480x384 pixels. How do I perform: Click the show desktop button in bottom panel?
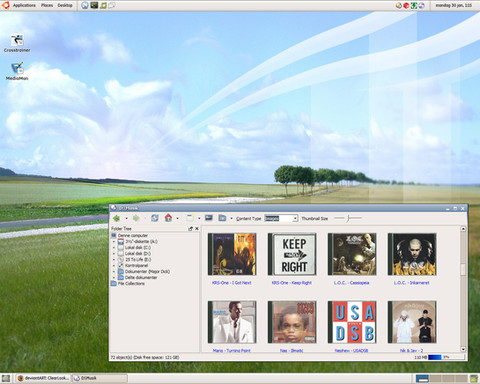coord(6,378)
